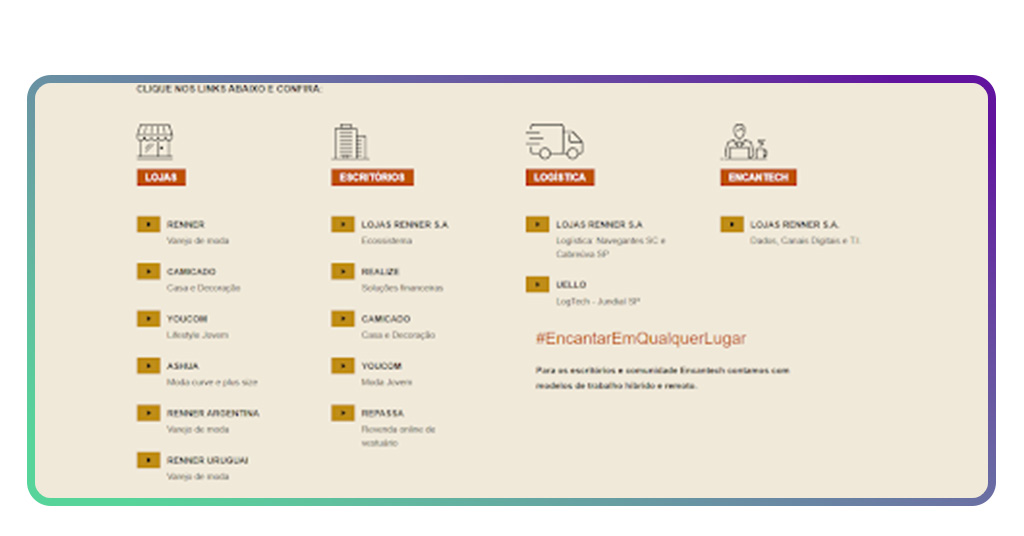The height and width of the screenshot is (536, 1024).
Task: Click the #EncantarEmQualquerLugar hashtag text
Action: pyautogui.click(x=640, y=339)
